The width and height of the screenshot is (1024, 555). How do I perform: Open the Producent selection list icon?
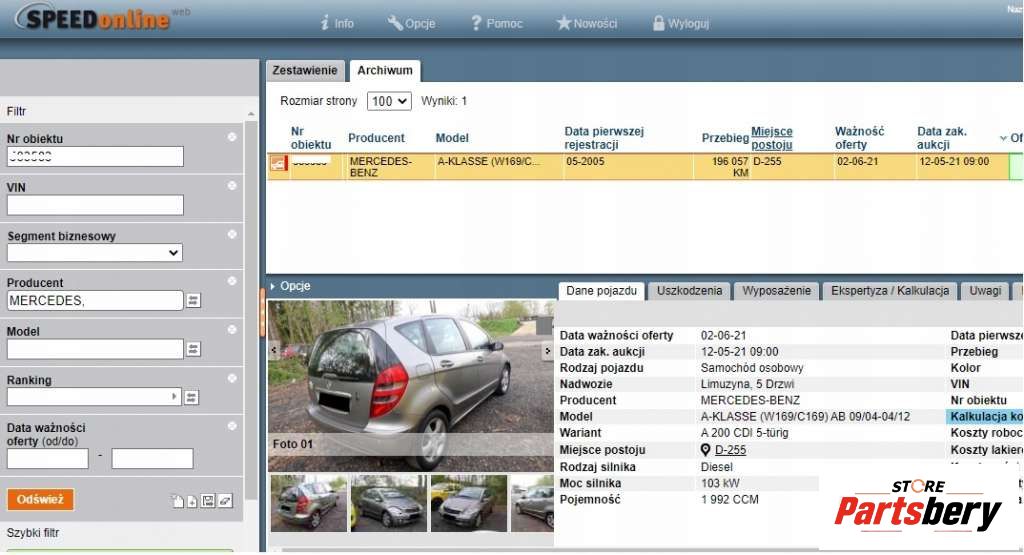coord(193,301)
